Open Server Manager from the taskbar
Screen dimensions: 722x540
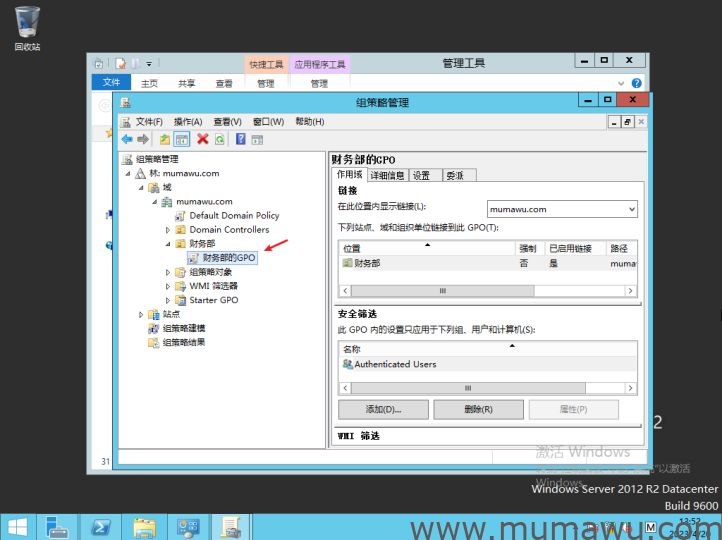[57, 526]
